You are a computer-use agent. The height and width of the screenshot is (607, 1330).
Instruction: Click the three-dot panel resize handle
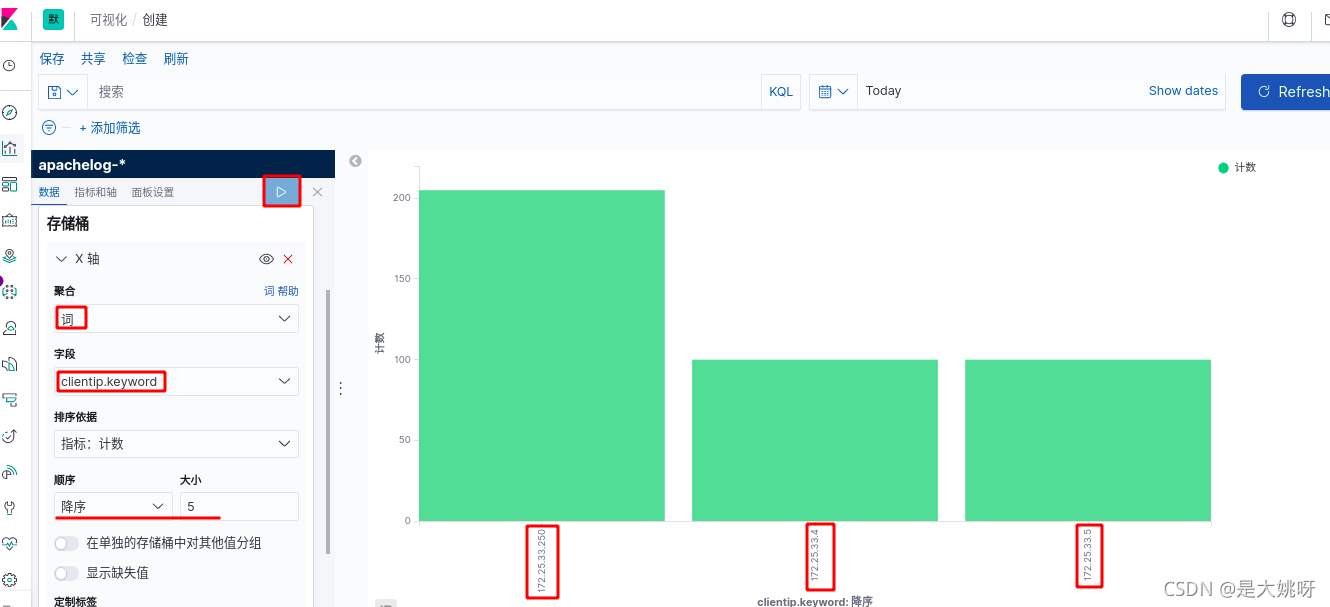point(339,388)
